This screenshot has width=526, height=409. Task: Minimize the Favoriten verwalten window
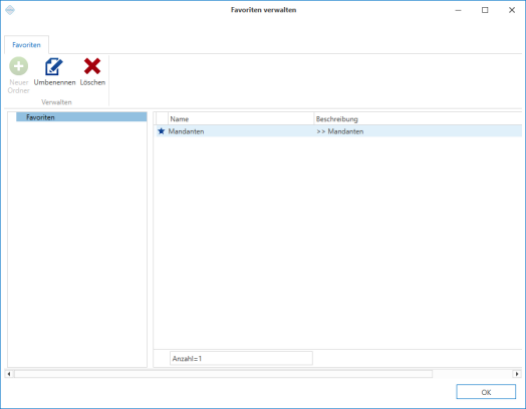pos(458,10)
